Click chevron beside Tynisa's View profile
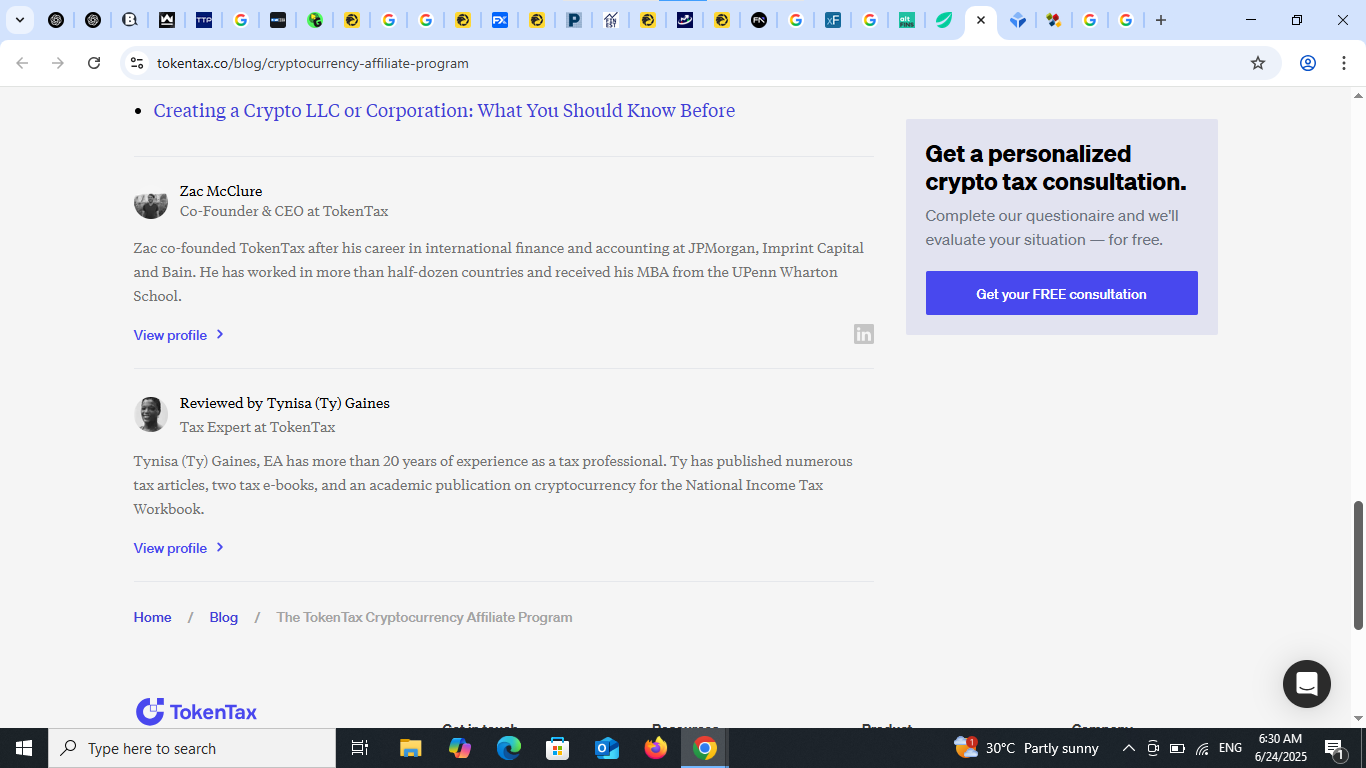This screenshot has height=768, width=1366. pos(220,548)
